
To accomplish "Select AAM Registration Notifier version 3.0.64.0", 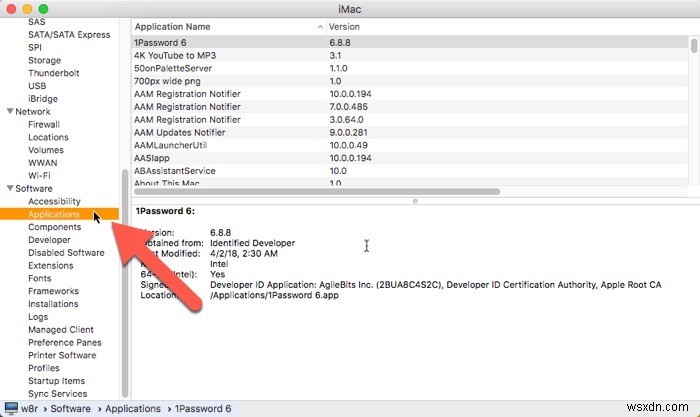I will 410,120.
